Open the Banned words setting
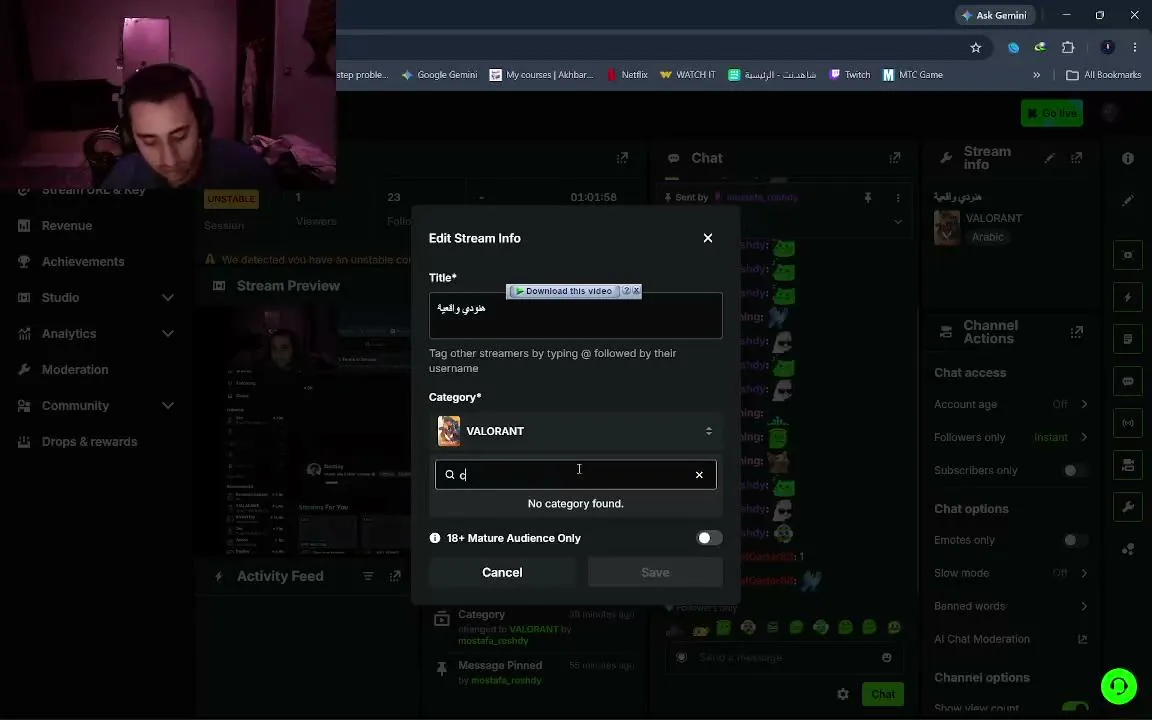Image resolution: width=1152 pixels, height=720 pixels. 1010,607
